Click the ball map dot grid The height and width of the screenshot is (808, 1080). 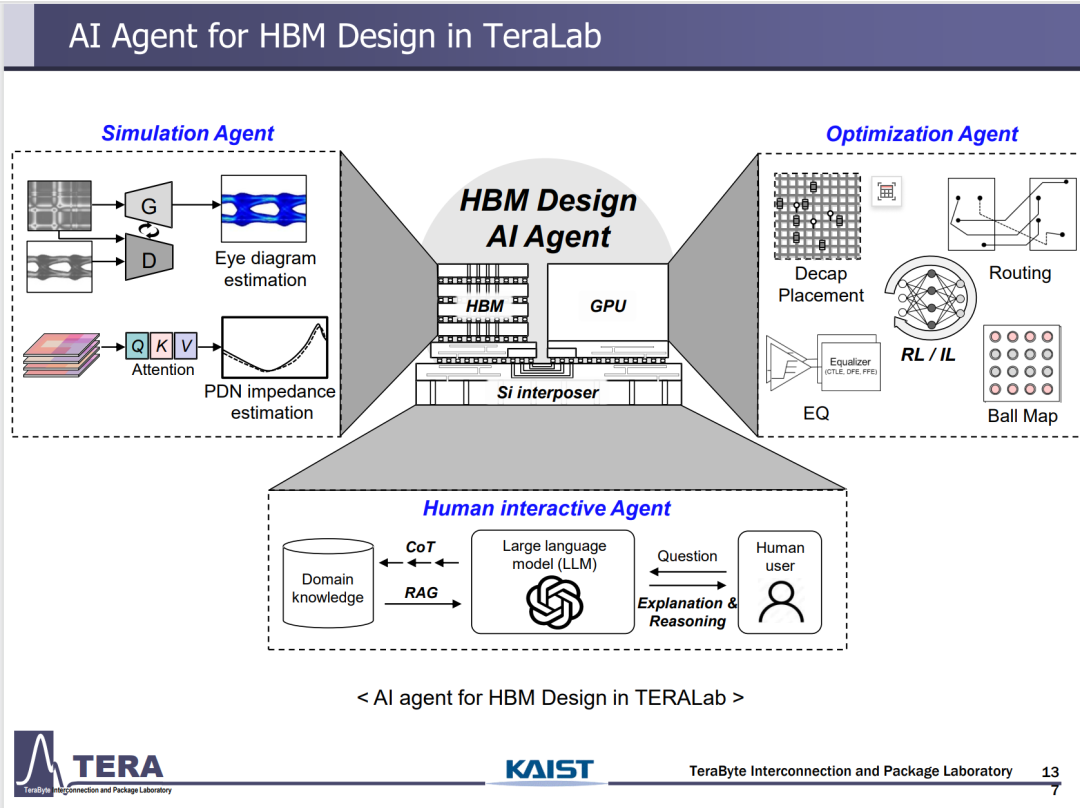pyautogui.click(x=1021, y=362)
